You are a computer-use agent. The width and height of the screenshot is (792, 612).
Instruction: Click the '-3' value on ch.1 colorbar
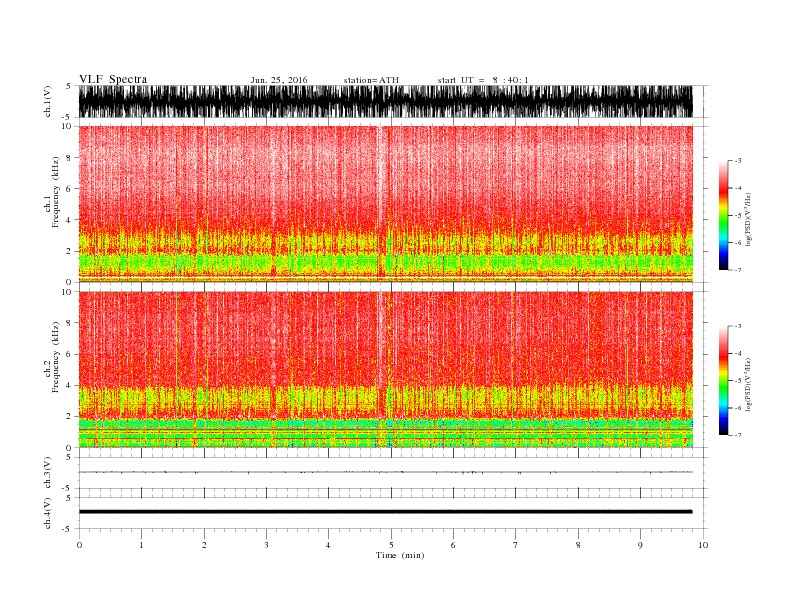tap(738, 161)
